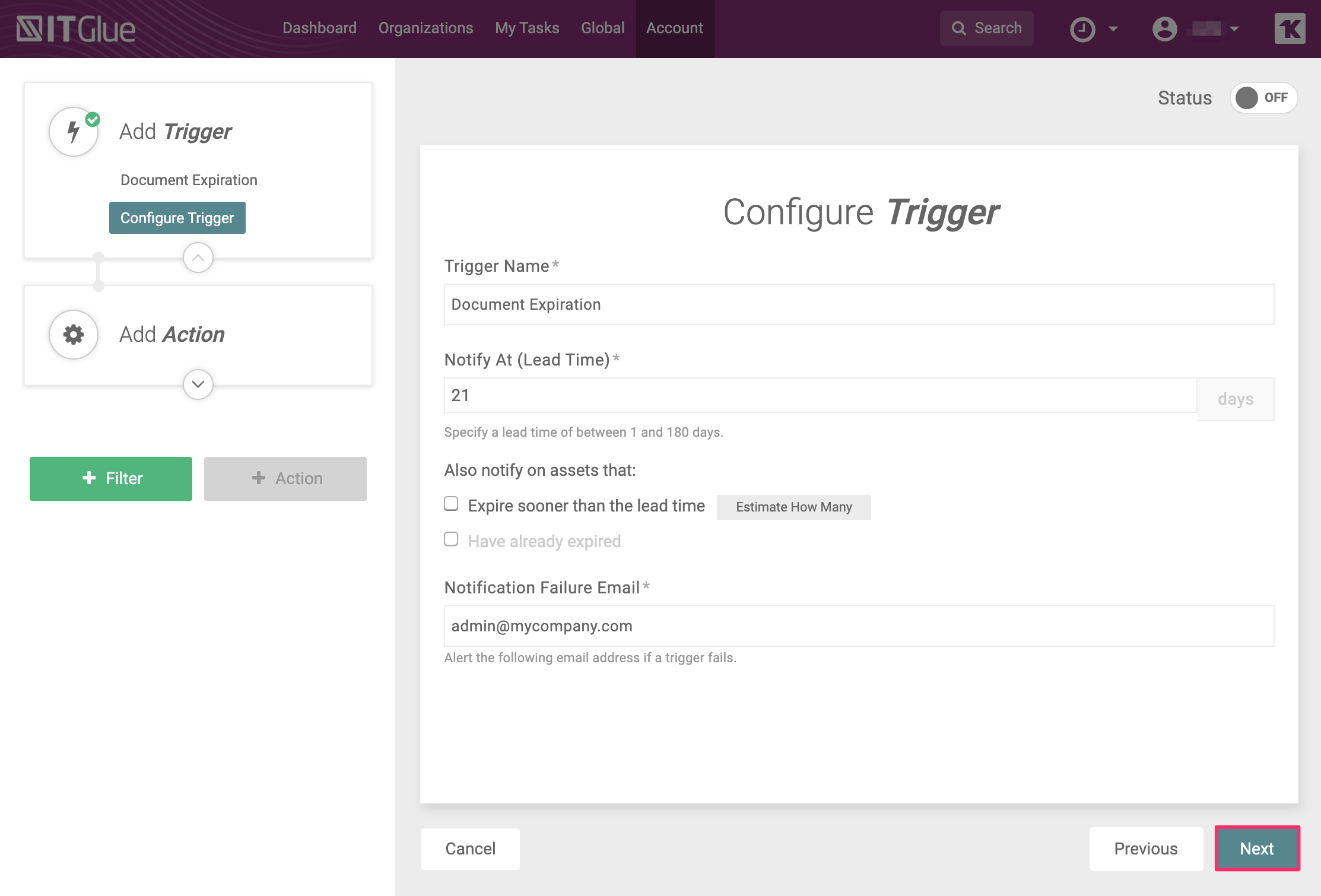This screenshot has height=896, width=1321.
Task: Expand the Add Action card chevron
Action: (198, 385)
